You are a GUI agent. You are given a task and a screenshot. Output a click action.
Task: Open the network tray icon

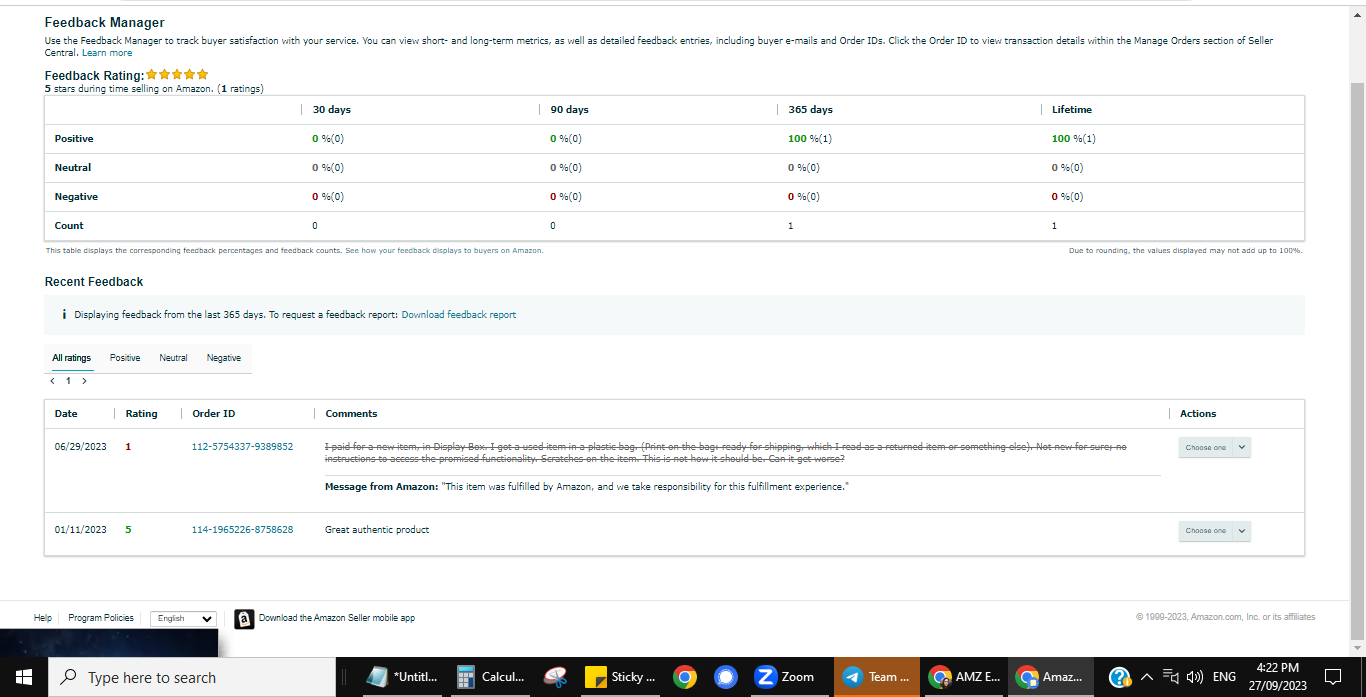tap(1170, 677)
